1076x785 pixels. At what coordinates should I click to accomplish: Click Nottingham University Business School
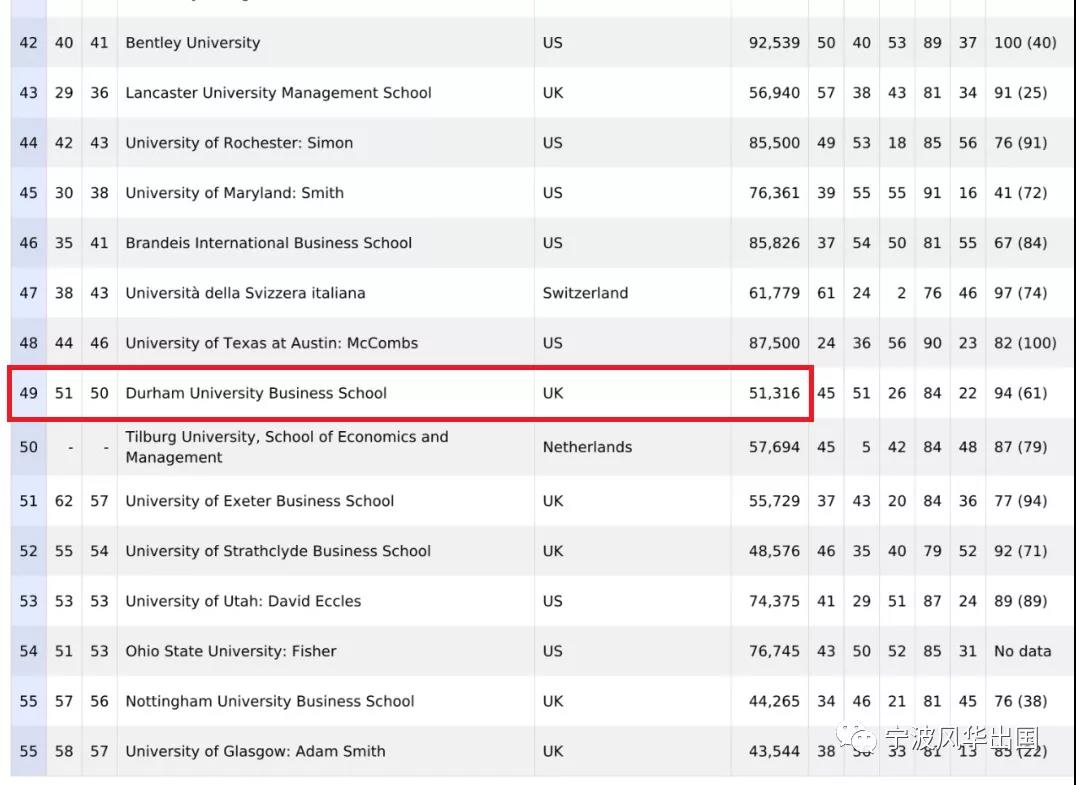tap(270, 701)
